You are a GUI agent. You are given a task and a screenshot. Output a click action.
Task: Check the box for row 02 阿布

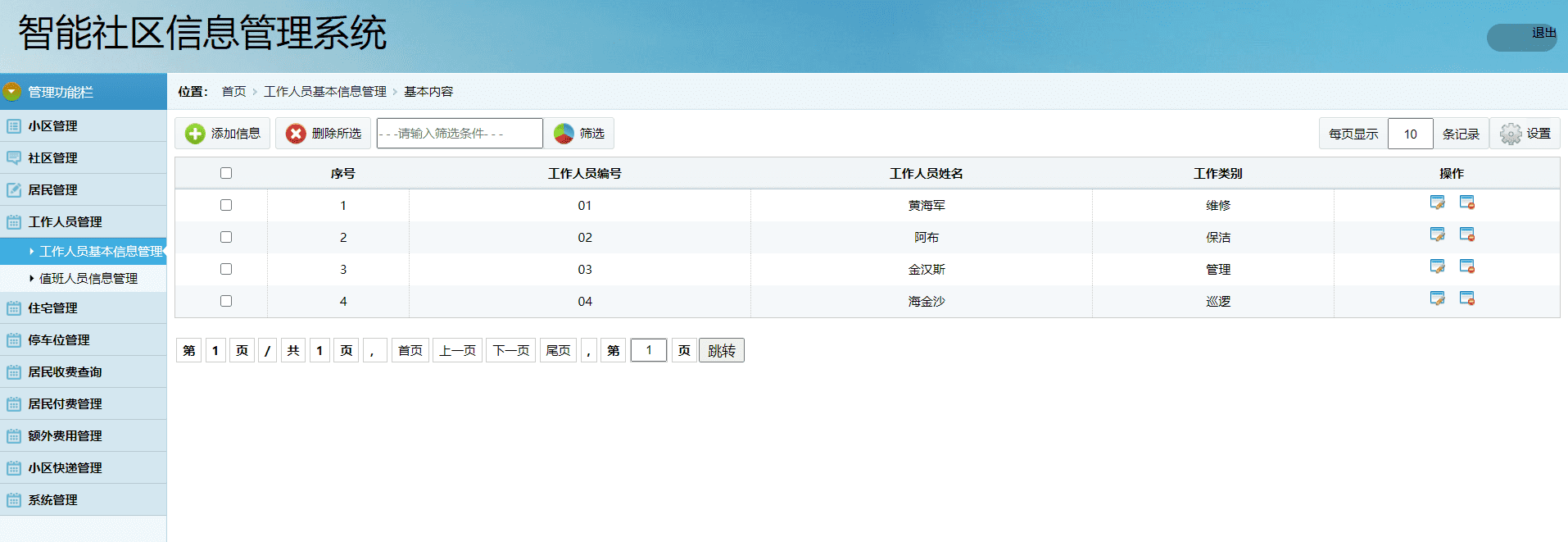[226, 237]
